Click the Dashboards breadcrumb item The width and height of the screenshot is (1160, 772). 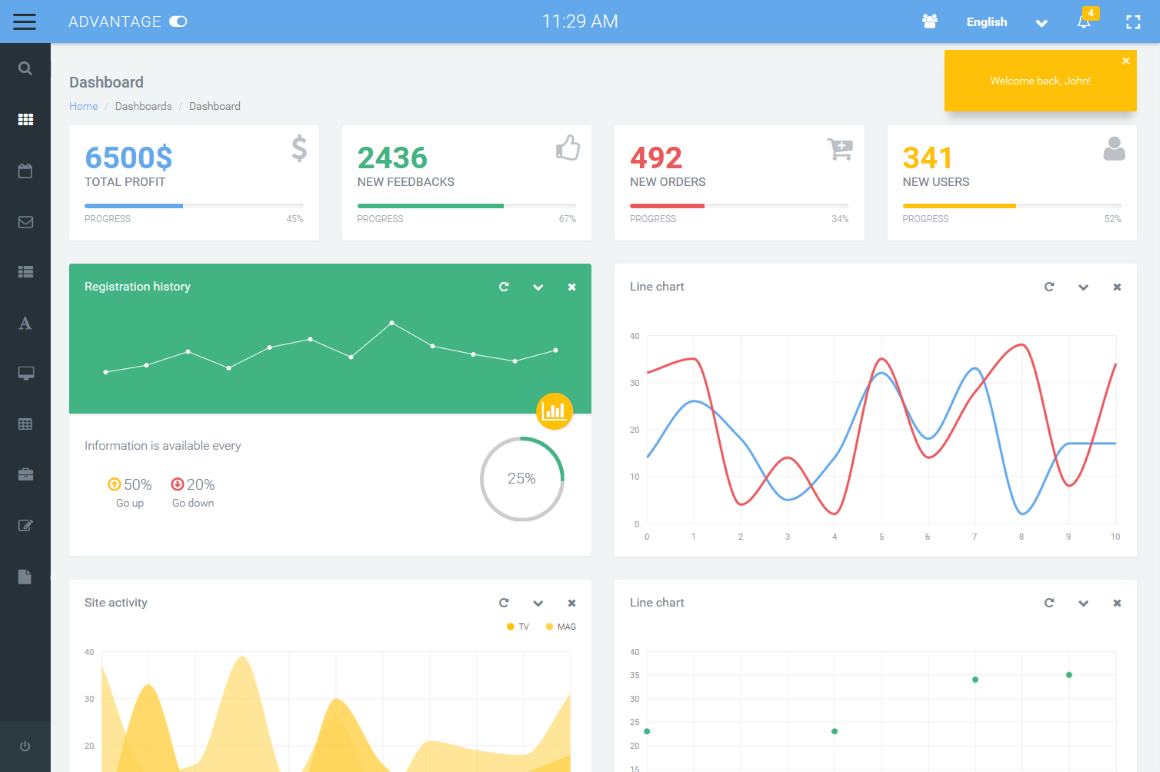point(143,106)
